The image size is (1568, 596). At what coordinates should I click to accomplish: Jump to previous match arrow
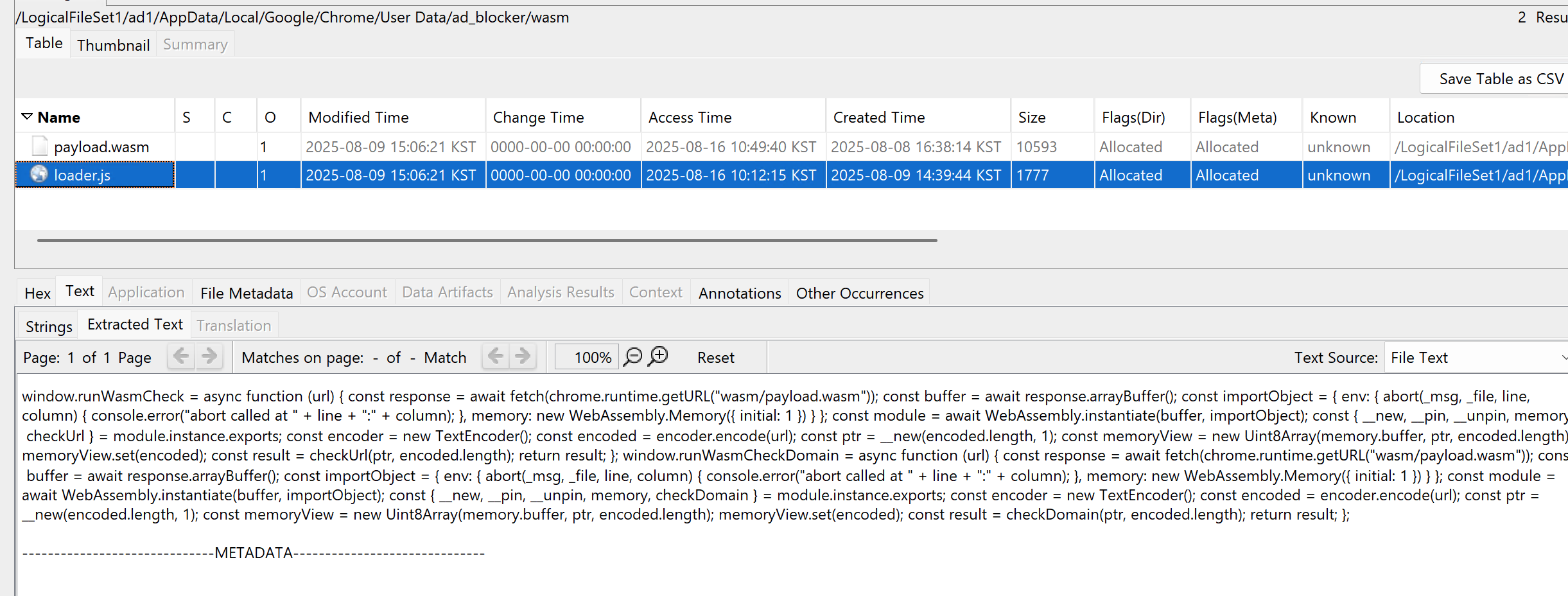pyautogui.click(x=496, y=356)
